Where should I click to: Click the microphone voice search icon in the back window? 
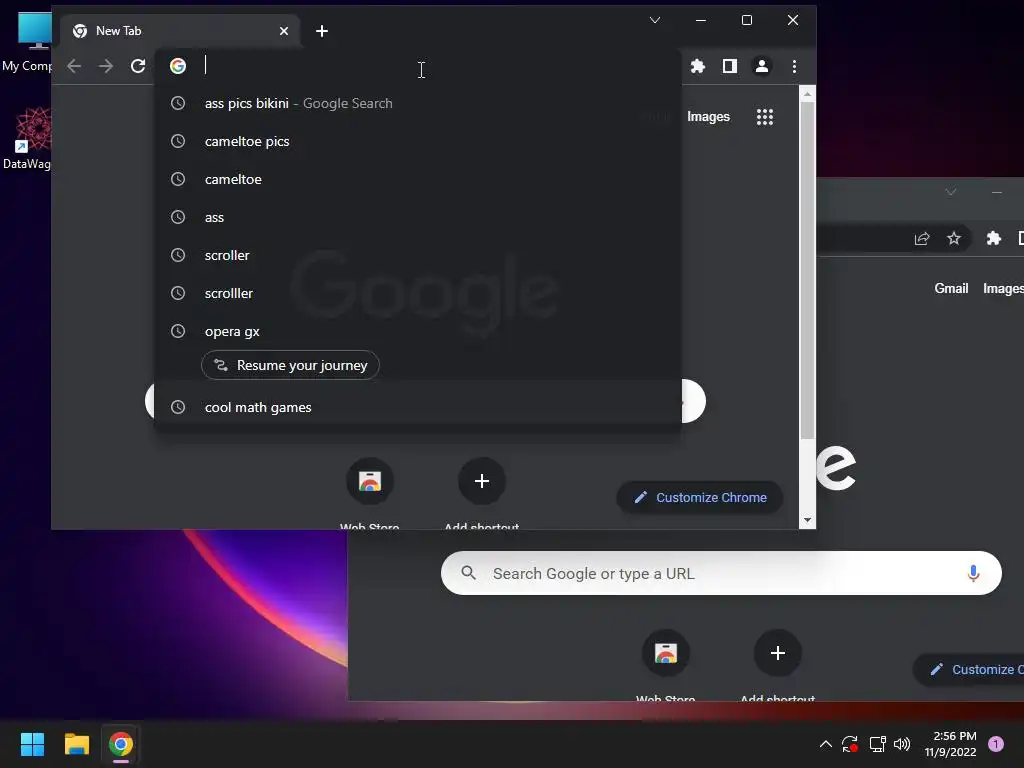click(973, 573)
